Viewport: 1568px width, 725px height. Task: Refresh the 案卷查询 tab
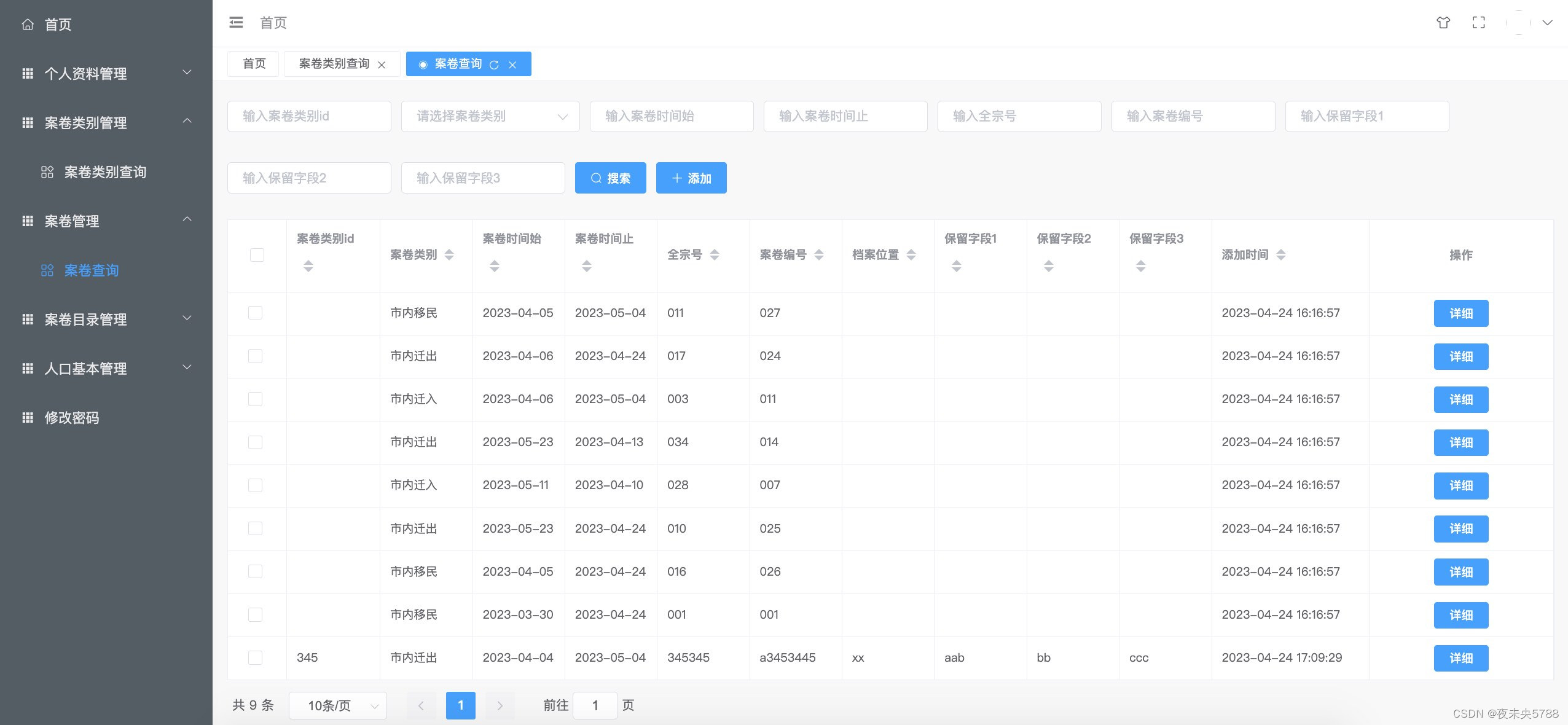tap(494, 65)
